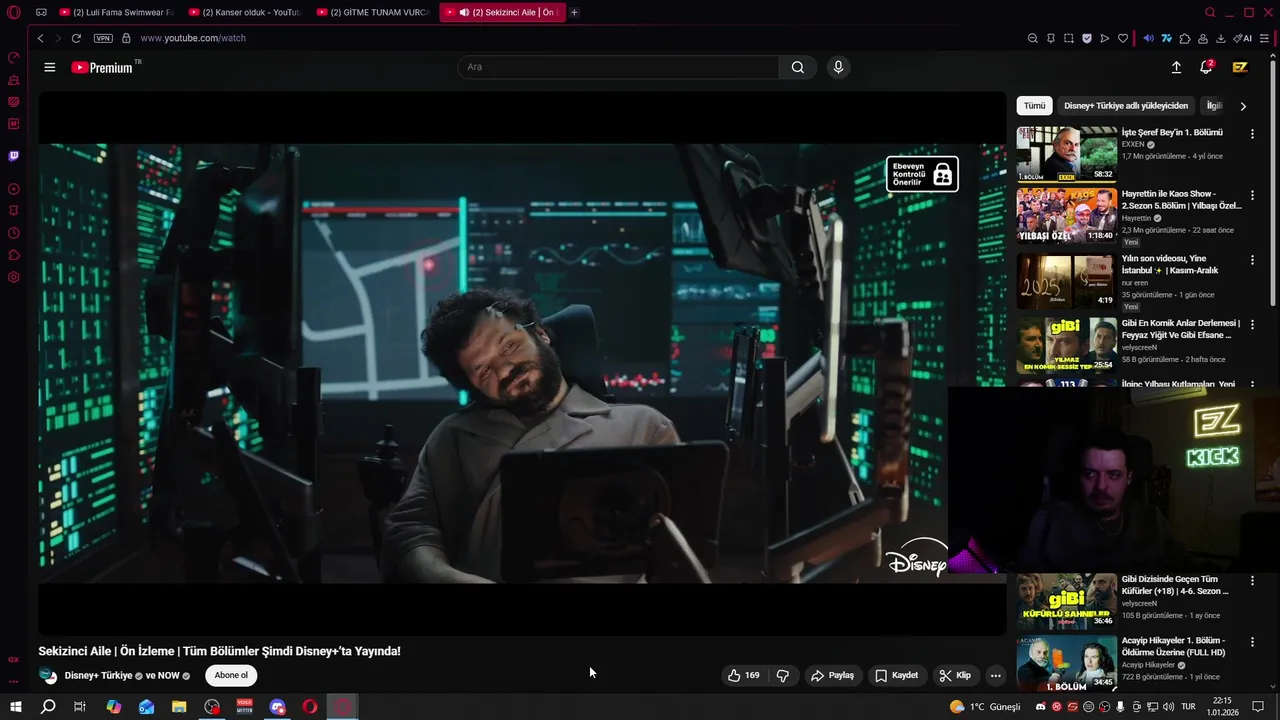The width and height of the screenshot is (1280, 720).
Task: Reload the page with refresh icon
Action: click(76, 38)
